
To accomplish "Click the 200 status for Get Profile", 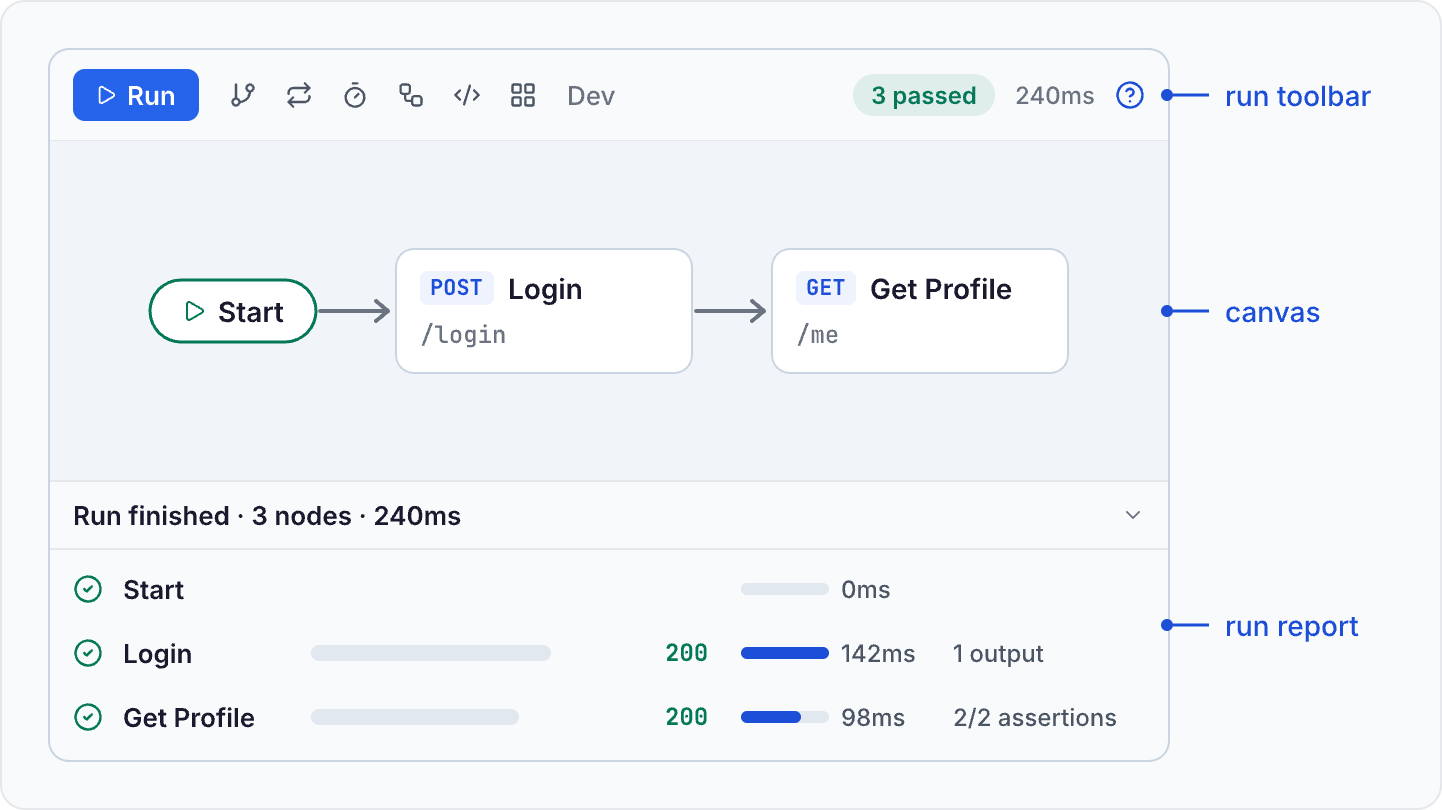I will pyautogui.click(x=687, y=718).
